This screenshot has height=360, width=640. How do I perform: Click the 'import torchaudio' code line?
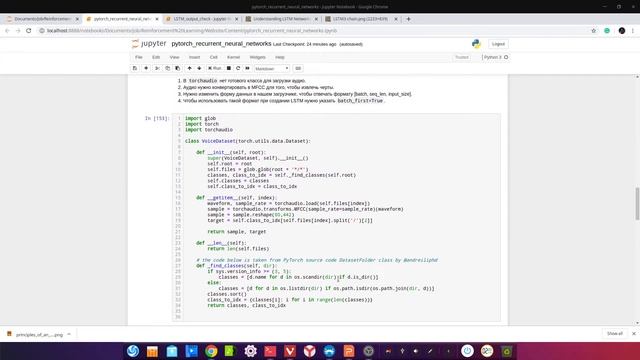pos(209,130)
